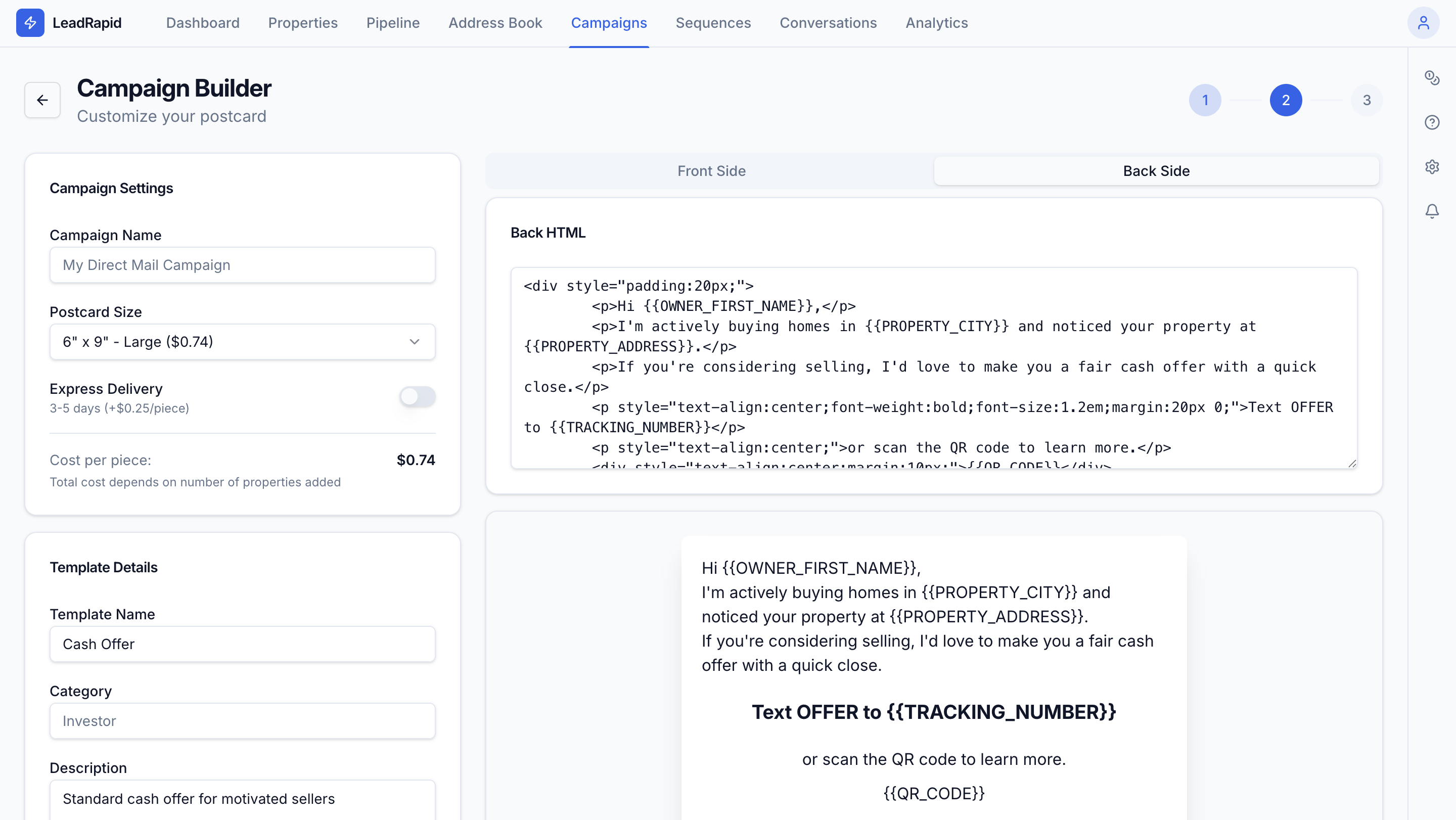Select the Back Side tab
Viewport: 1456px width, 820px height.
1156,171
